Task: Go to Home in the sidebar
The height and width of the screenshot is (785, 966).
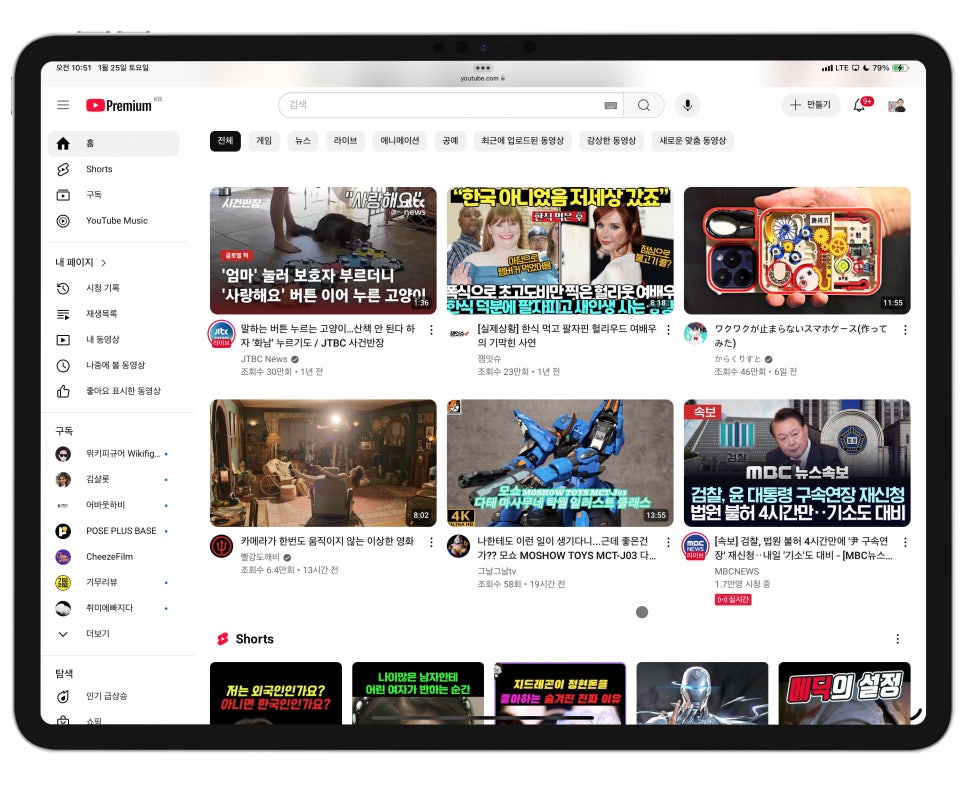Action: point(113,144)
